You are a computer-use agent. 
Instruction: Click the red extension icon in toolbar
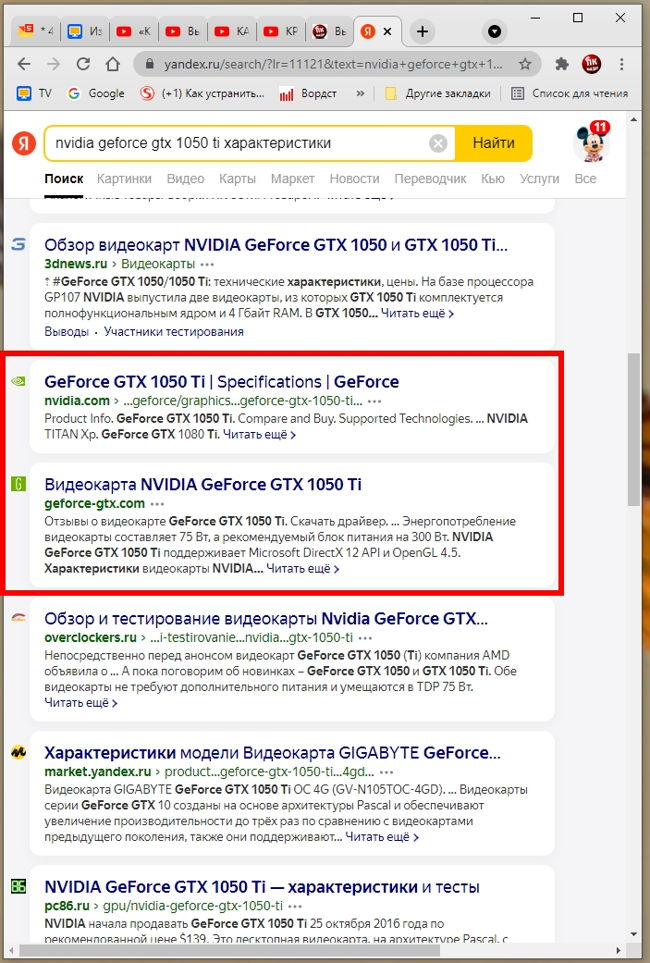[591, 64]
